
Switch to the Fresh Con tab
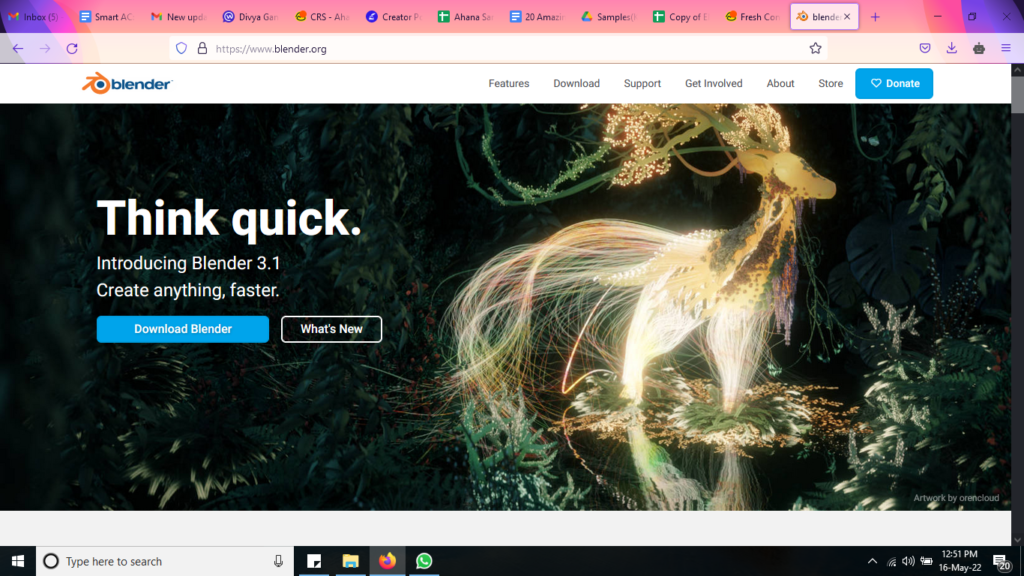point(753,17)
